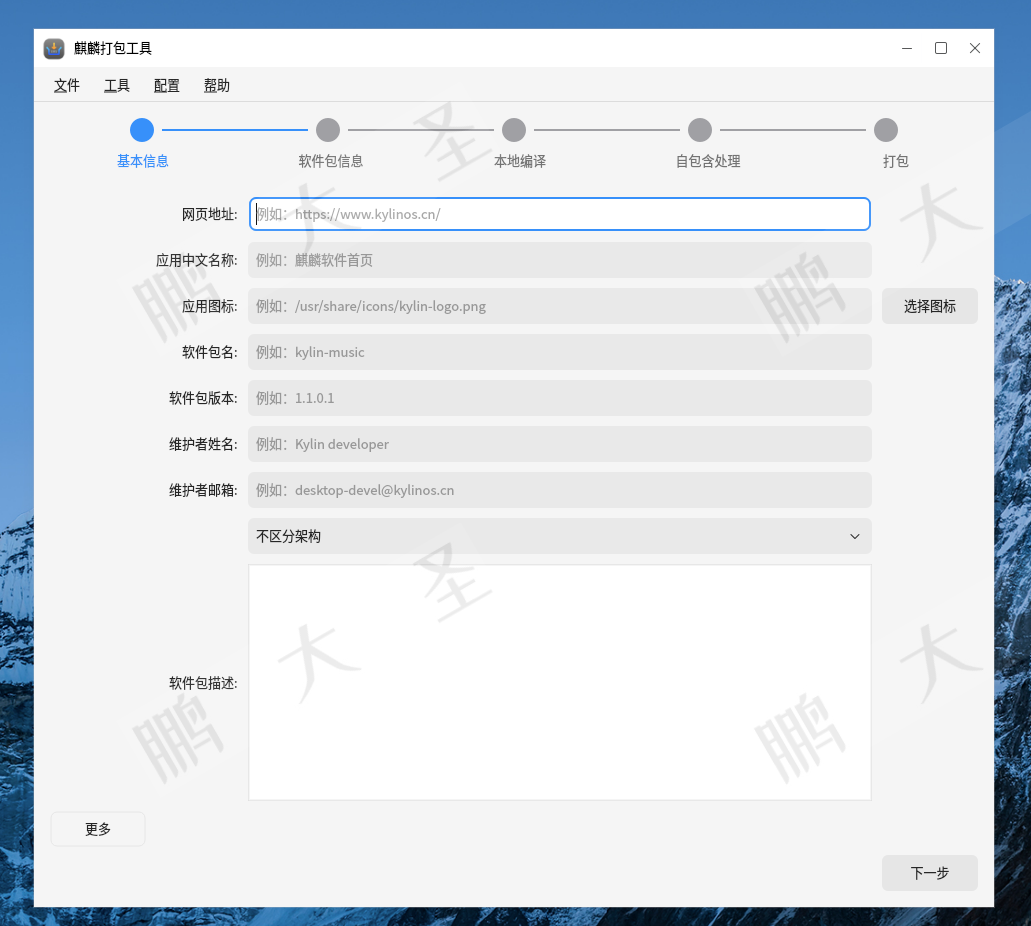Click into the 软件包描述 text area
The width and height of the screenshot is (1031, 926).
pyautogui.click(x=559, y=682)
